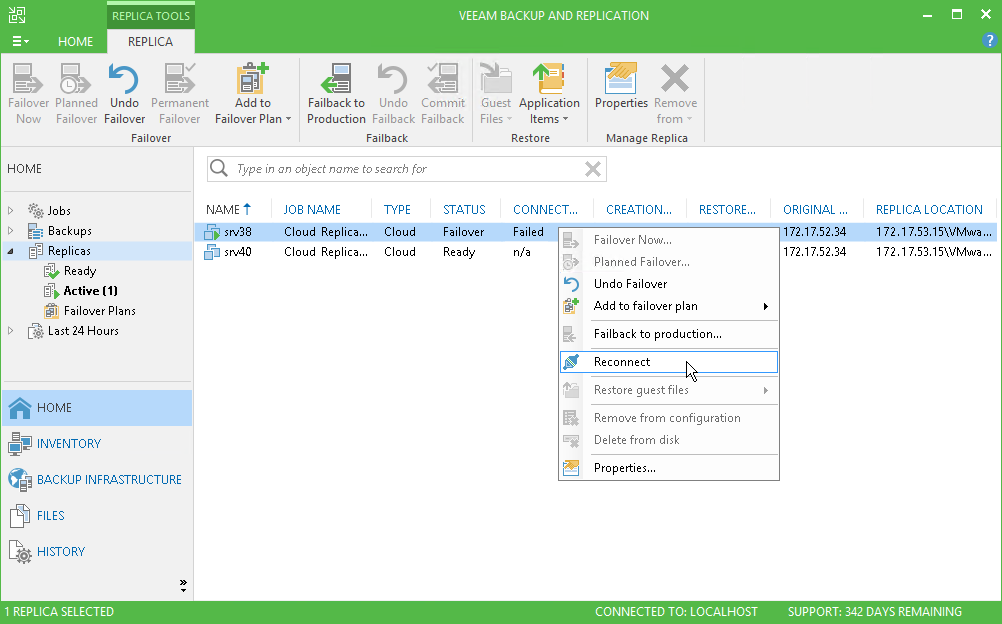
Task: Sort by the CONNECT... column header
Action: (x=546, y=209)
